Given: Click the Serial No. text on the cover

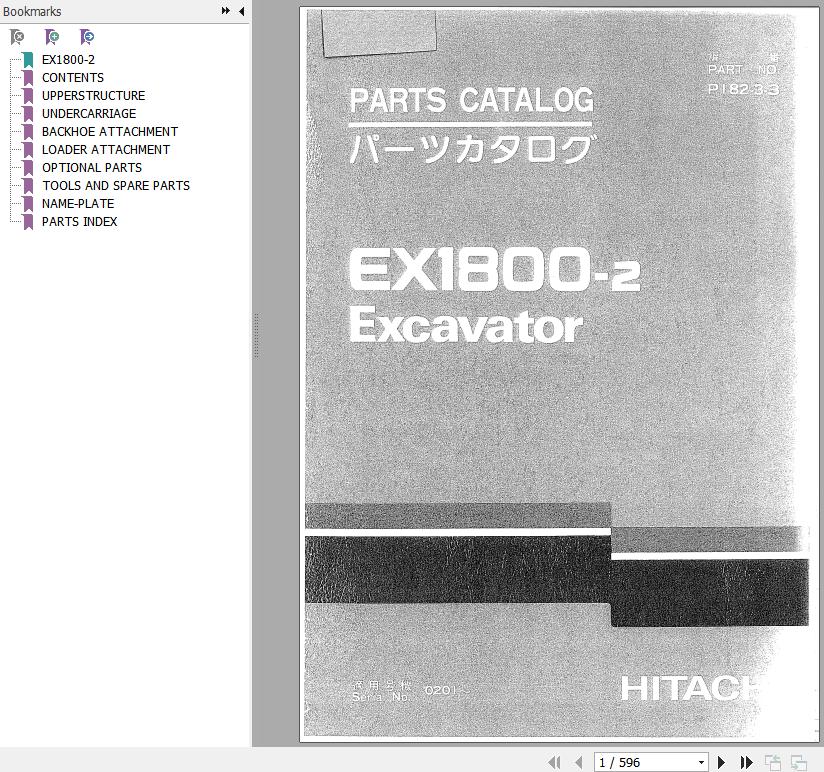Looking at the screenshot, I should pyautogui.click(x=382, y=697).
